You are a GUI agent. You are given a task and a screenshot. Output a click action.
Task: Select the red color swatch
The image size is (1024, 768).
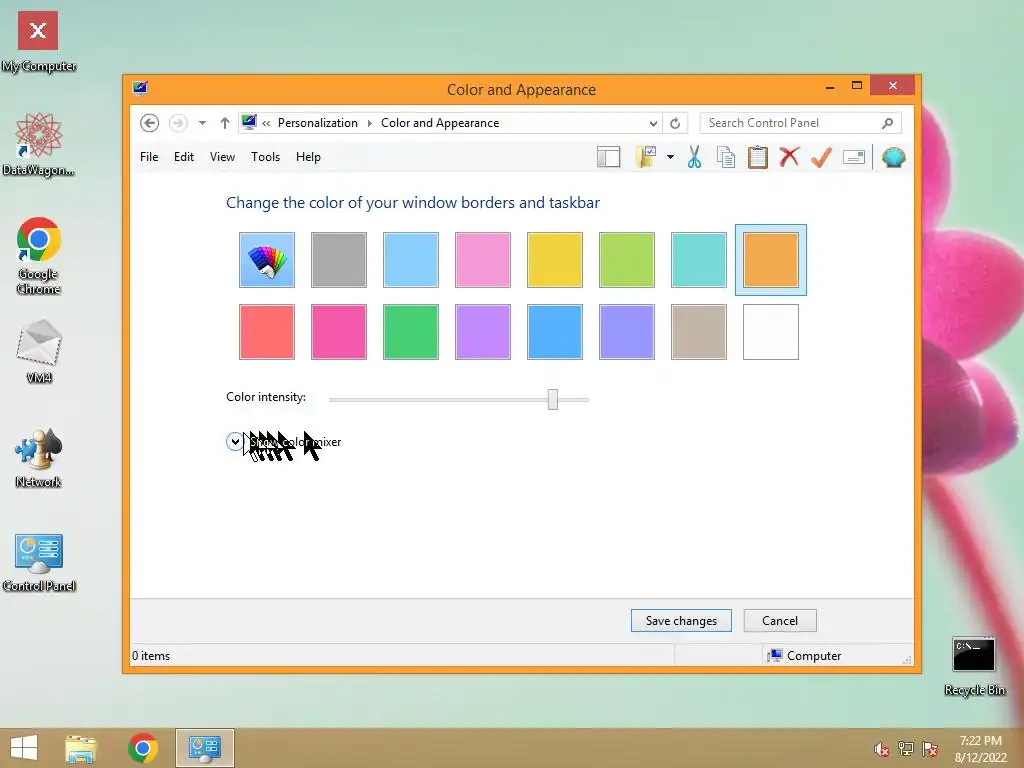[266, 332]
